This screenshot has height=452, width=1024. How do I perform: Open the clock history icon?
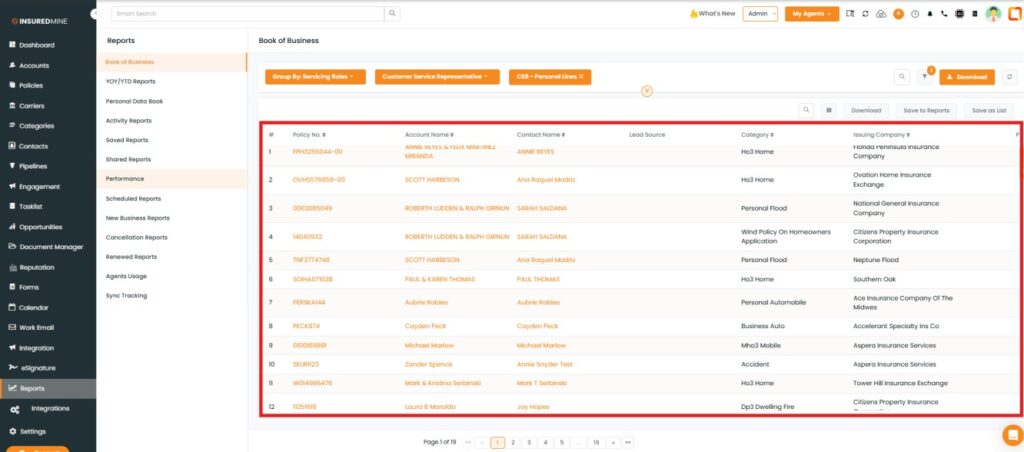pos(914,14)
